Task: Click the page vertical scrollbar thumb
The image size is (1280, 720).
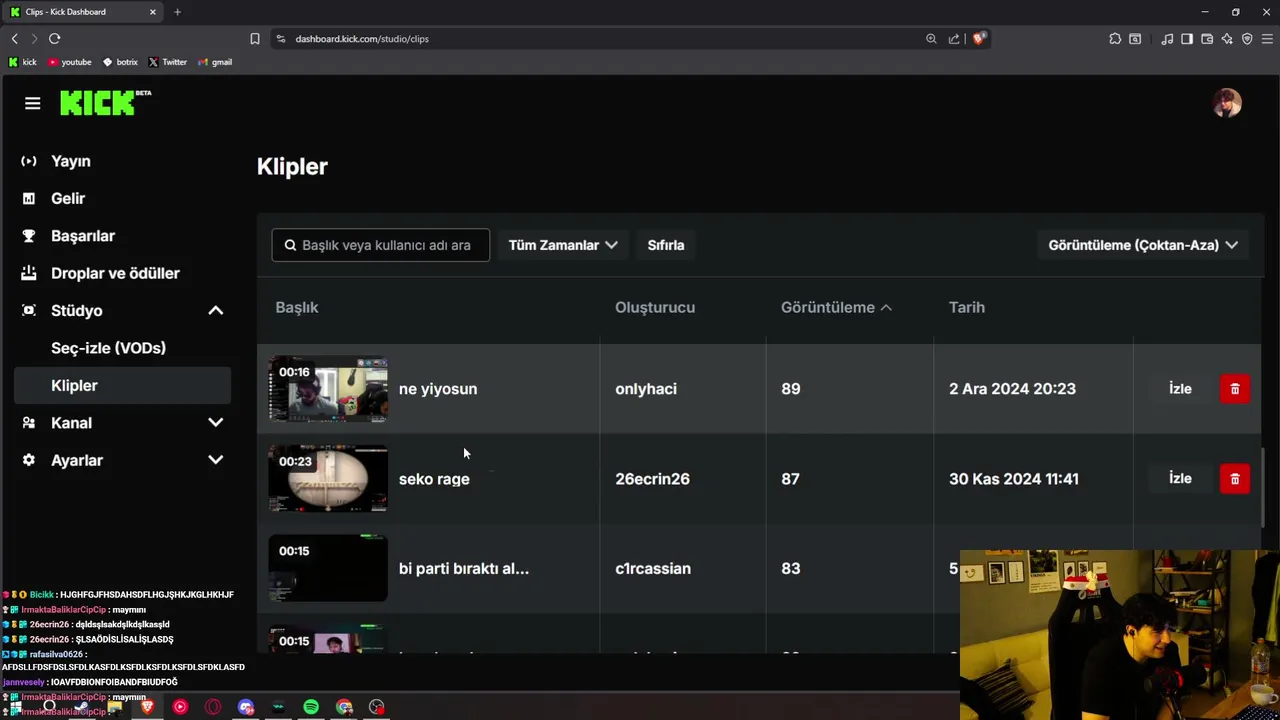Action: [1265, 486]
